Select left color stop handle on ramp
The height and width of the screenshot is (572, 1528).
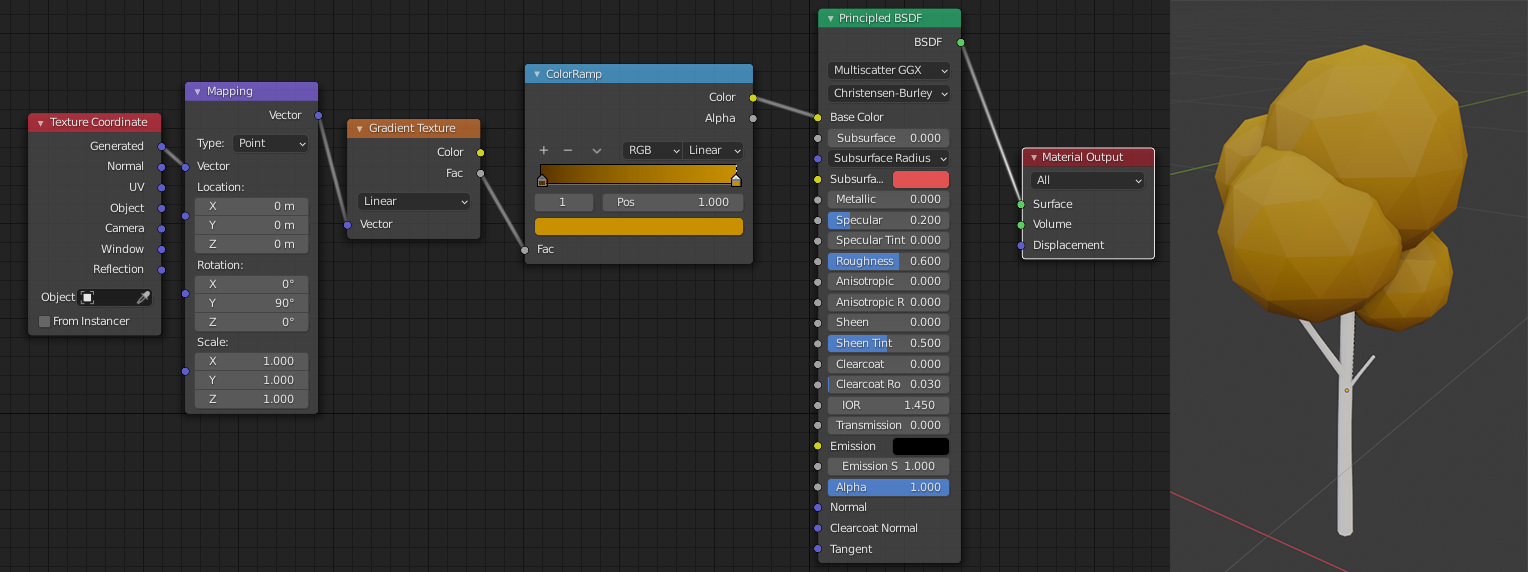click(x=542, y=181)
